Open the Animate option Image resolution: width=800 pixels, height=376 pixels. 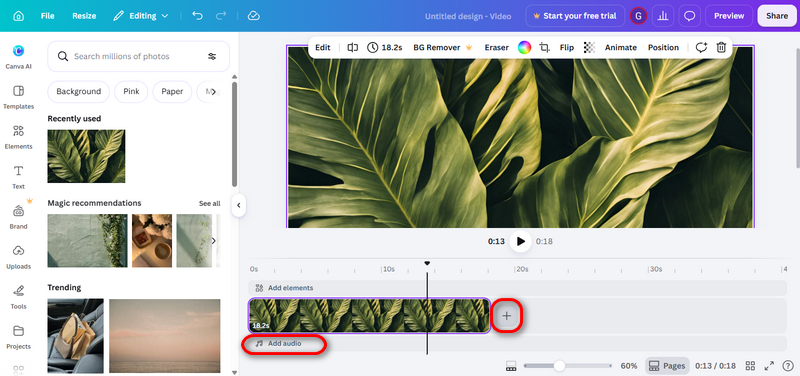(x=621, y=47)
